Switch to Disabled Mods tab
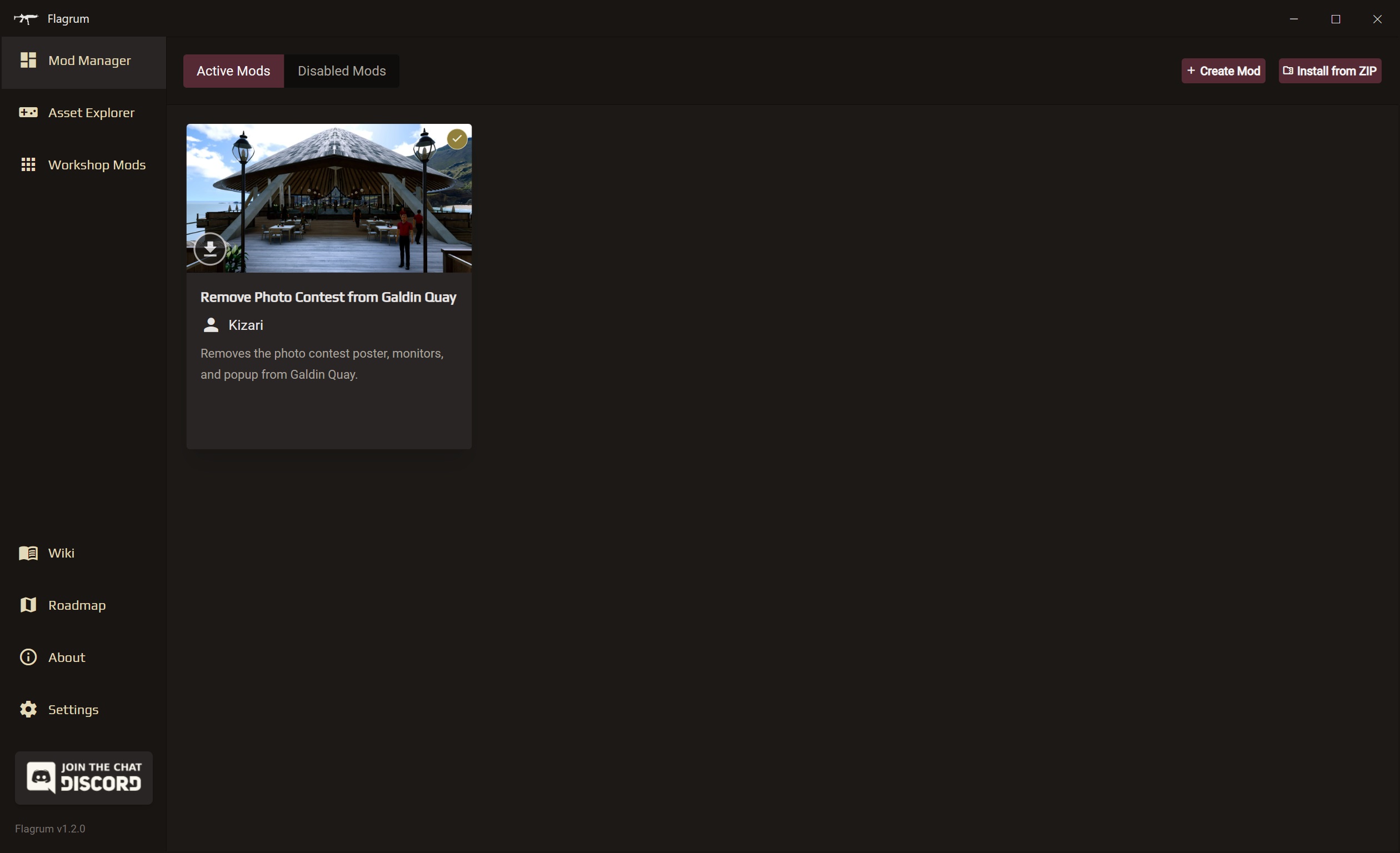 pyautogui.click(x=342, y=71)
